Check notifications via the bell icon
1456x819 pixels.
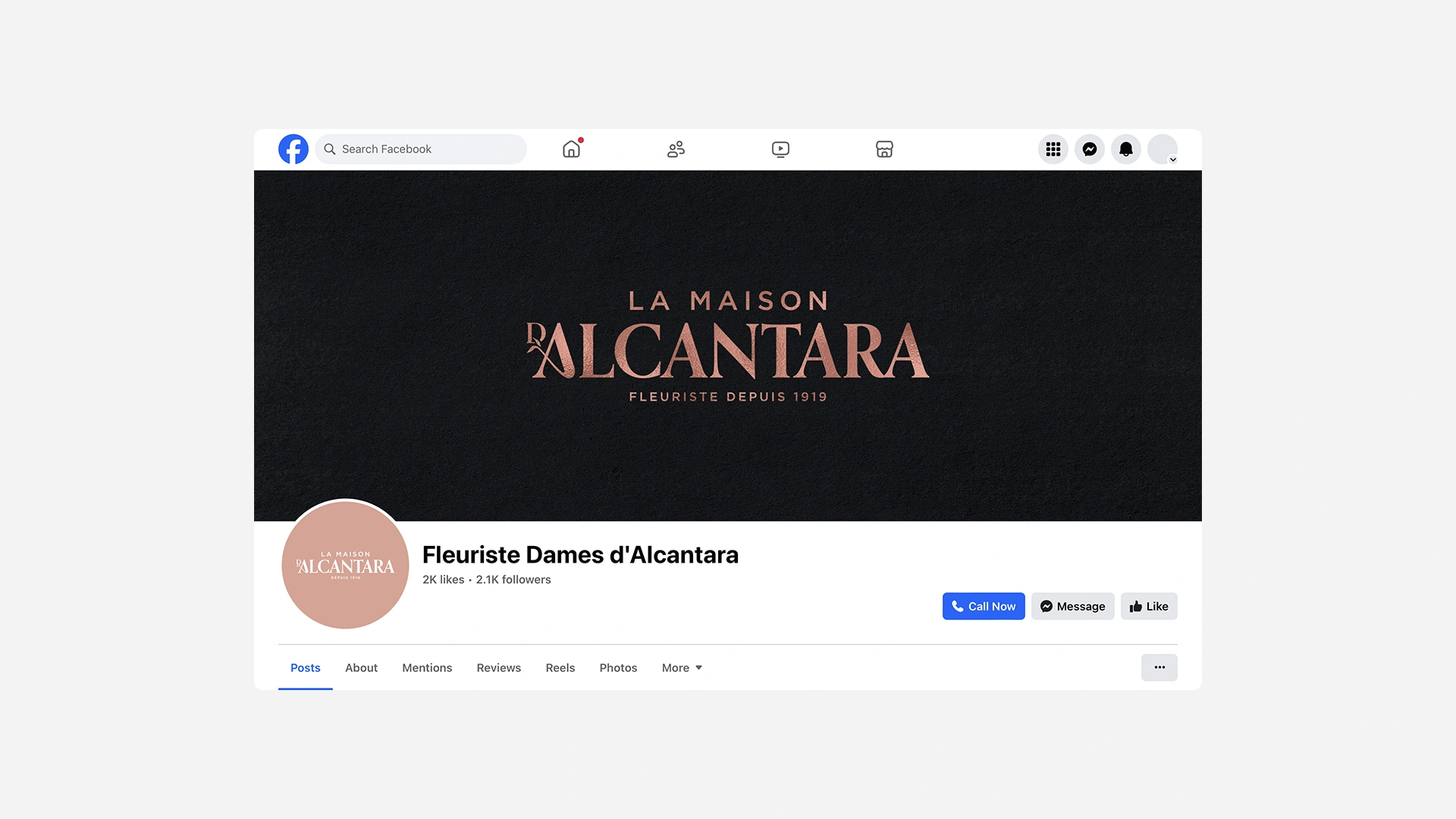[1125, 149]
